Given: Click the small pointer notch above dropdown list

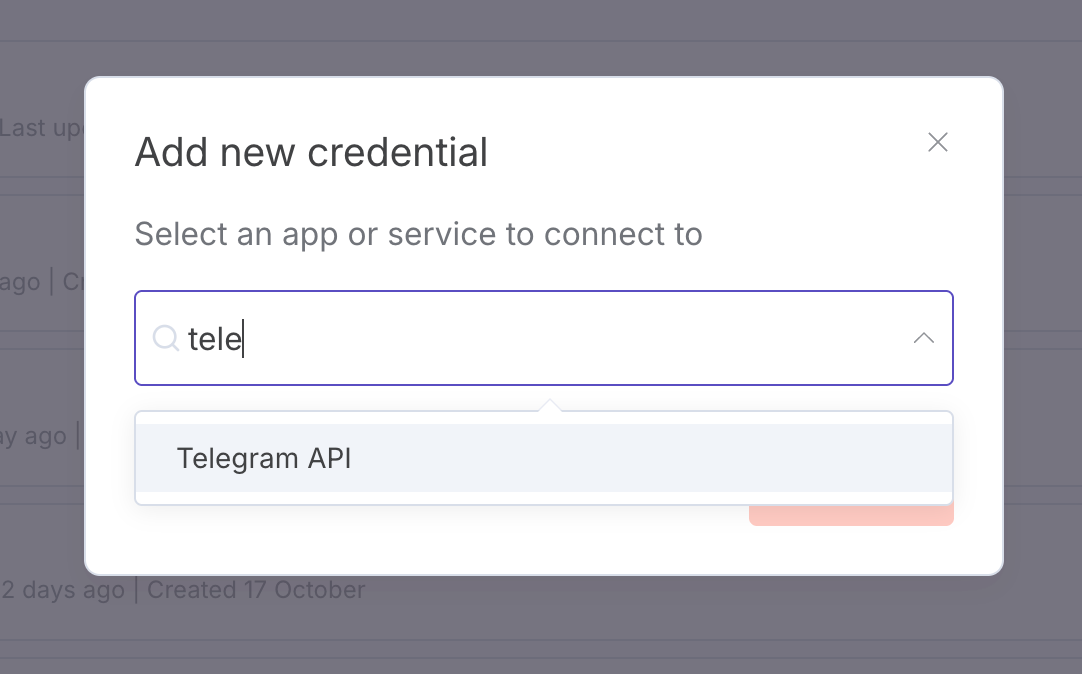Looking at the screenshot, I should point(549,406).
